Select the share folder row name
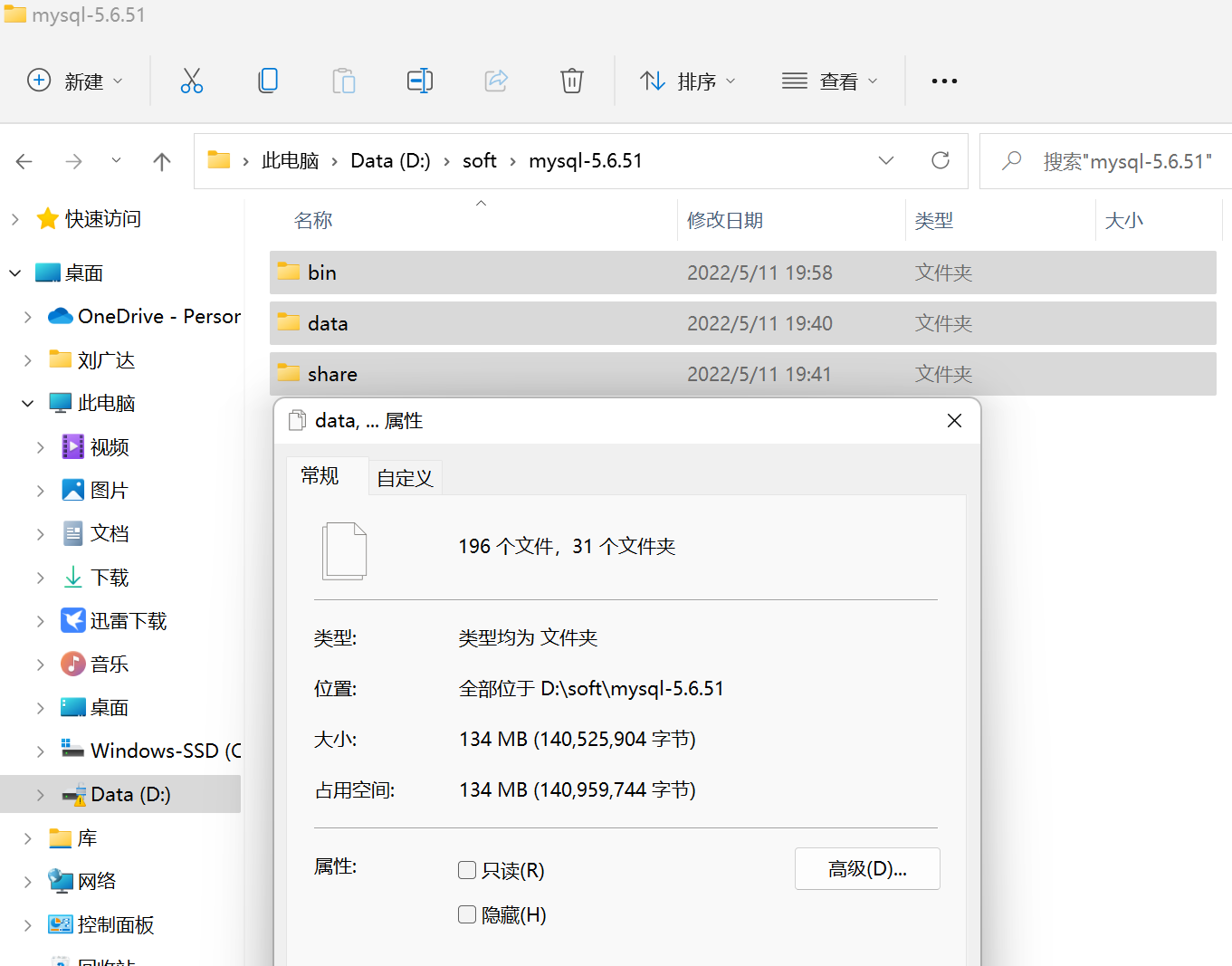The width and height of the screenshot is (1232, 966). (x=332, y=374)
